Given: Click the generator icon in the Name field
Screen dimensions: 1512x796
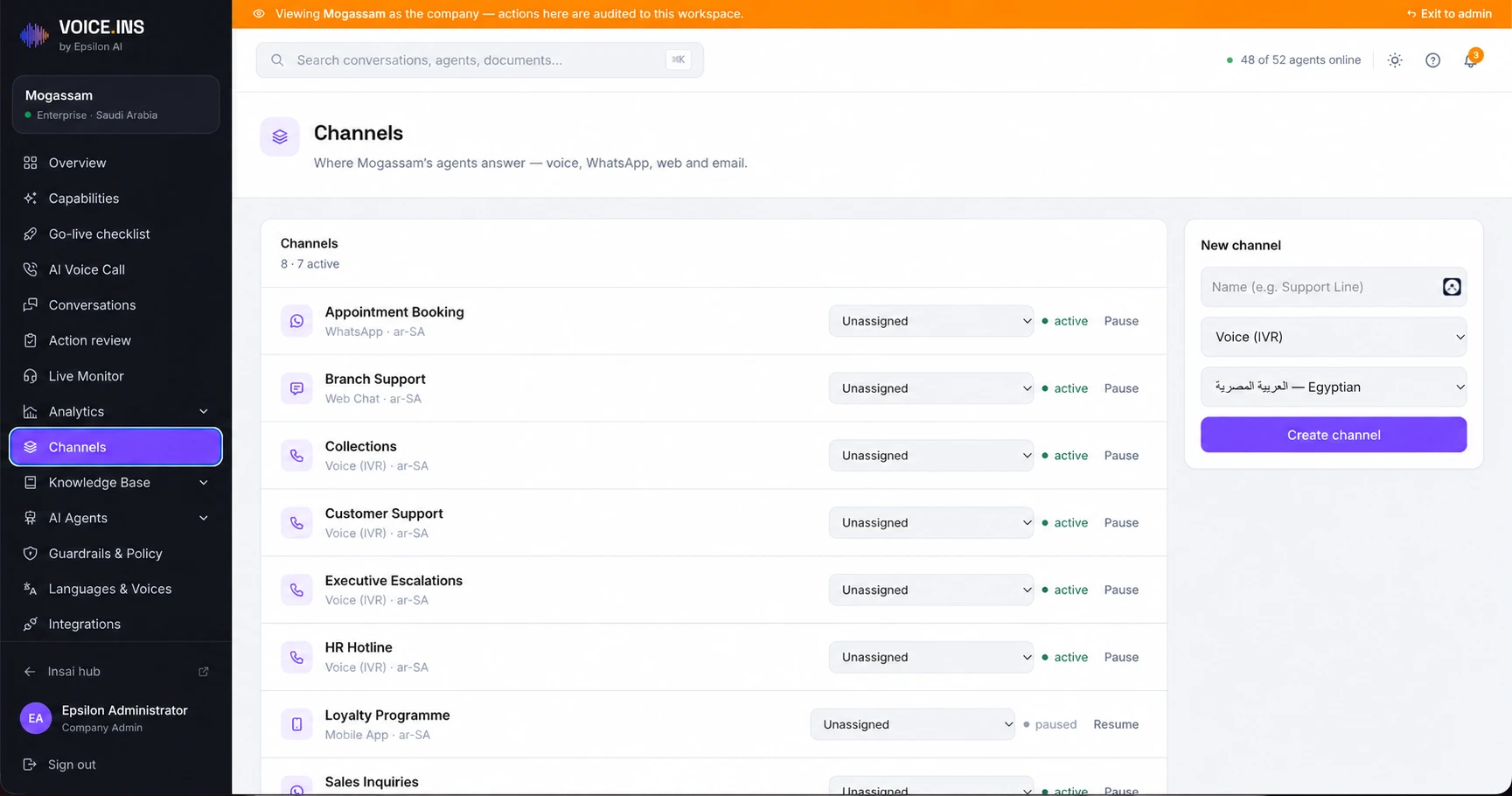Looking at the screenshot, I should (1452, 287).
